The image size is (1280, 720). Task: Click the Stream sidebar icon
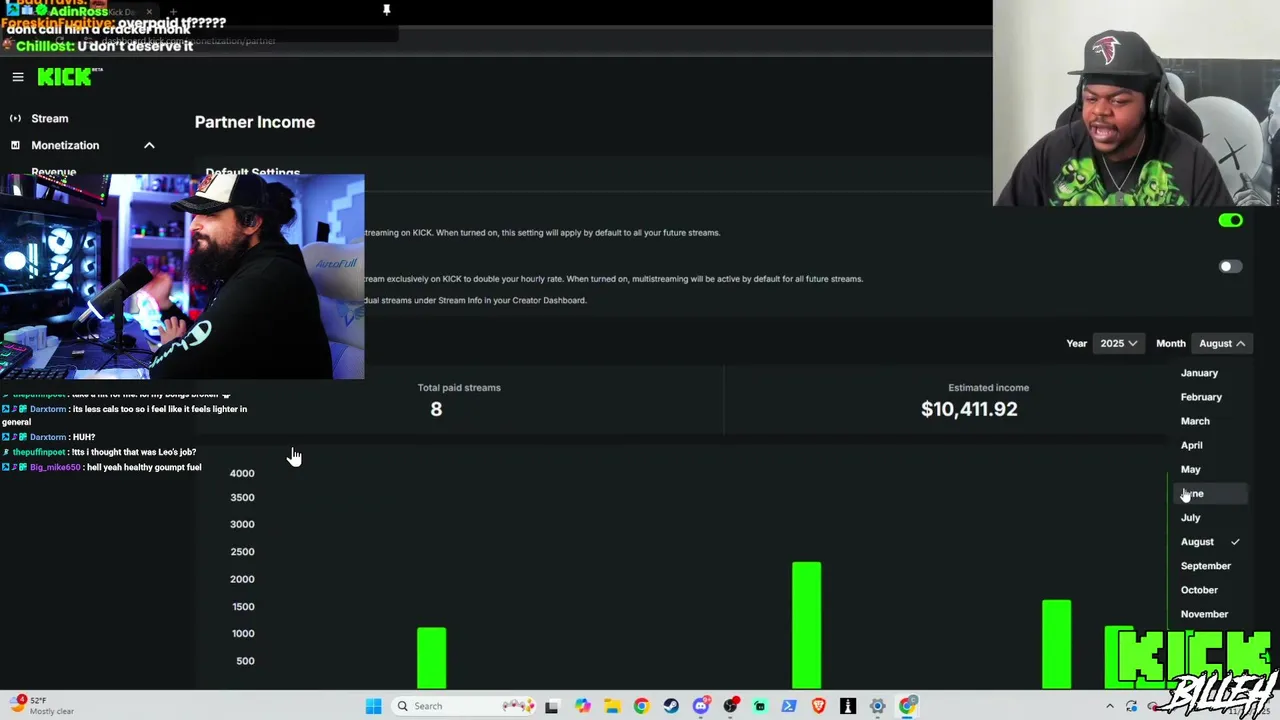pos(15,118)
